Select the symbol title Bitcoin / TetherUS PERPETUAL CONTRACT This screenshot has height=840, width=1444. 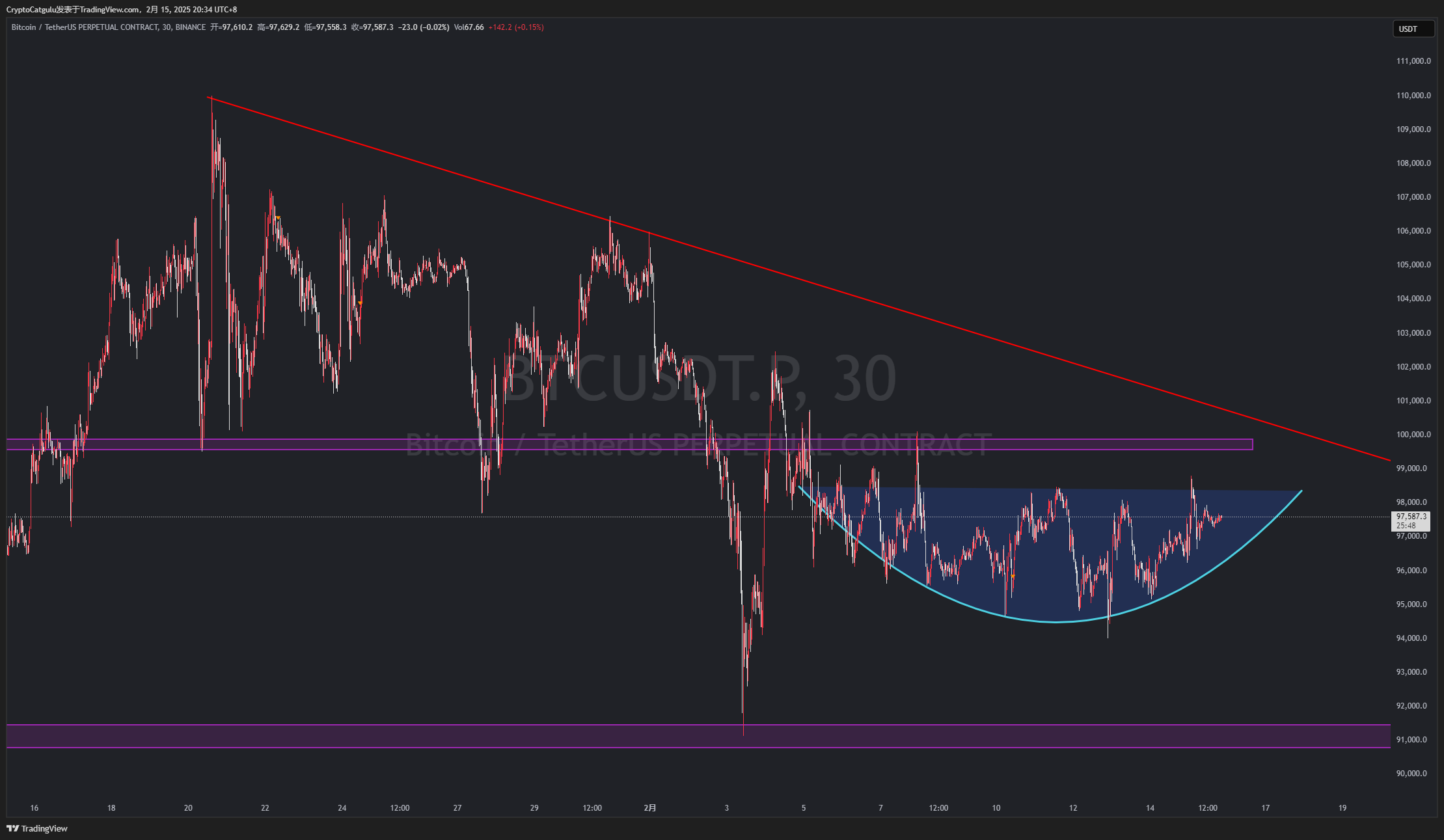point(85,27)
